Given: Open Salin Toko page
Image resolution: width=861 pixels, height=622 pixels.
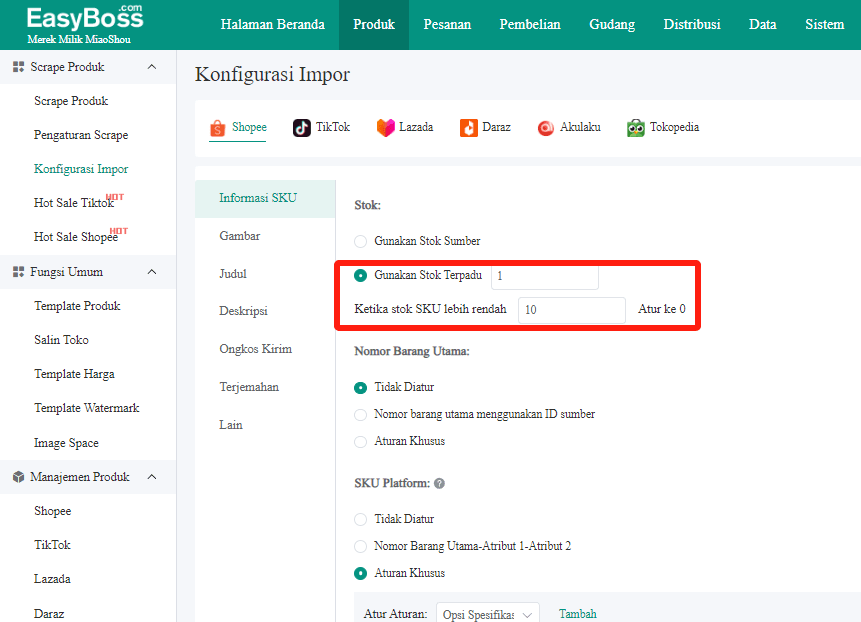Looking at the screenshot, I should pos(62,340).
